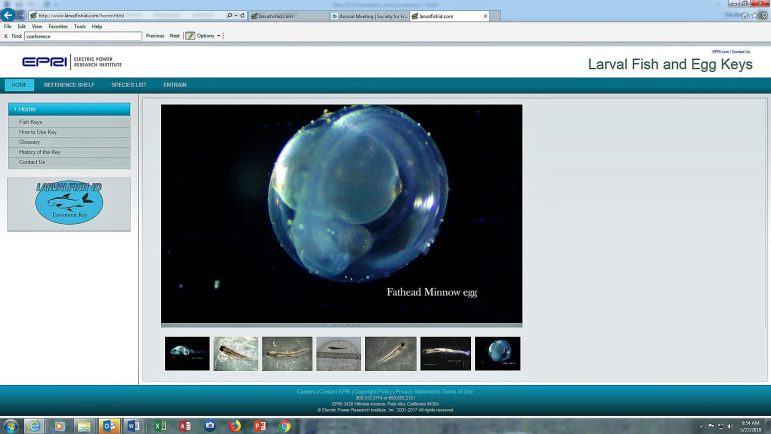Open the View menu
Viewport: 771px width, 434px height.
(37, 27)
